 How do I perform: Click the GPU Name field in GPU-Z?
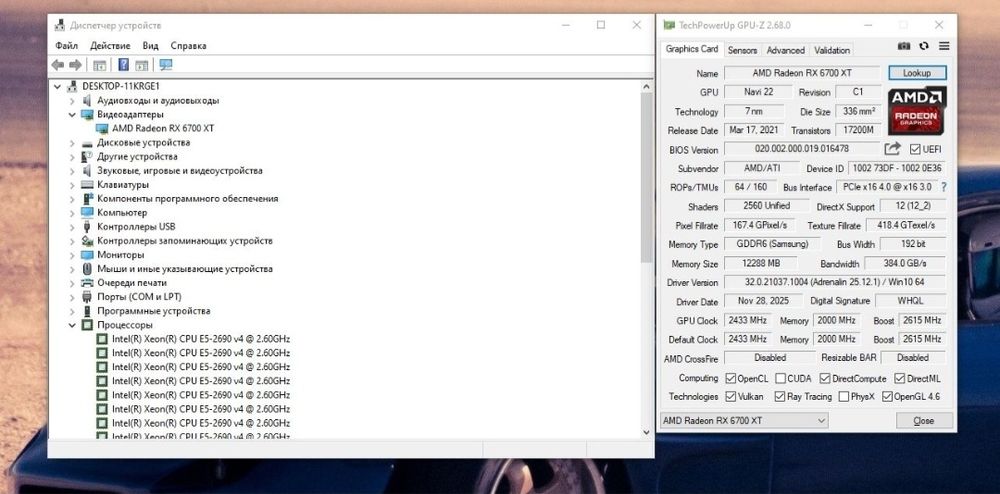coord(802,73)
